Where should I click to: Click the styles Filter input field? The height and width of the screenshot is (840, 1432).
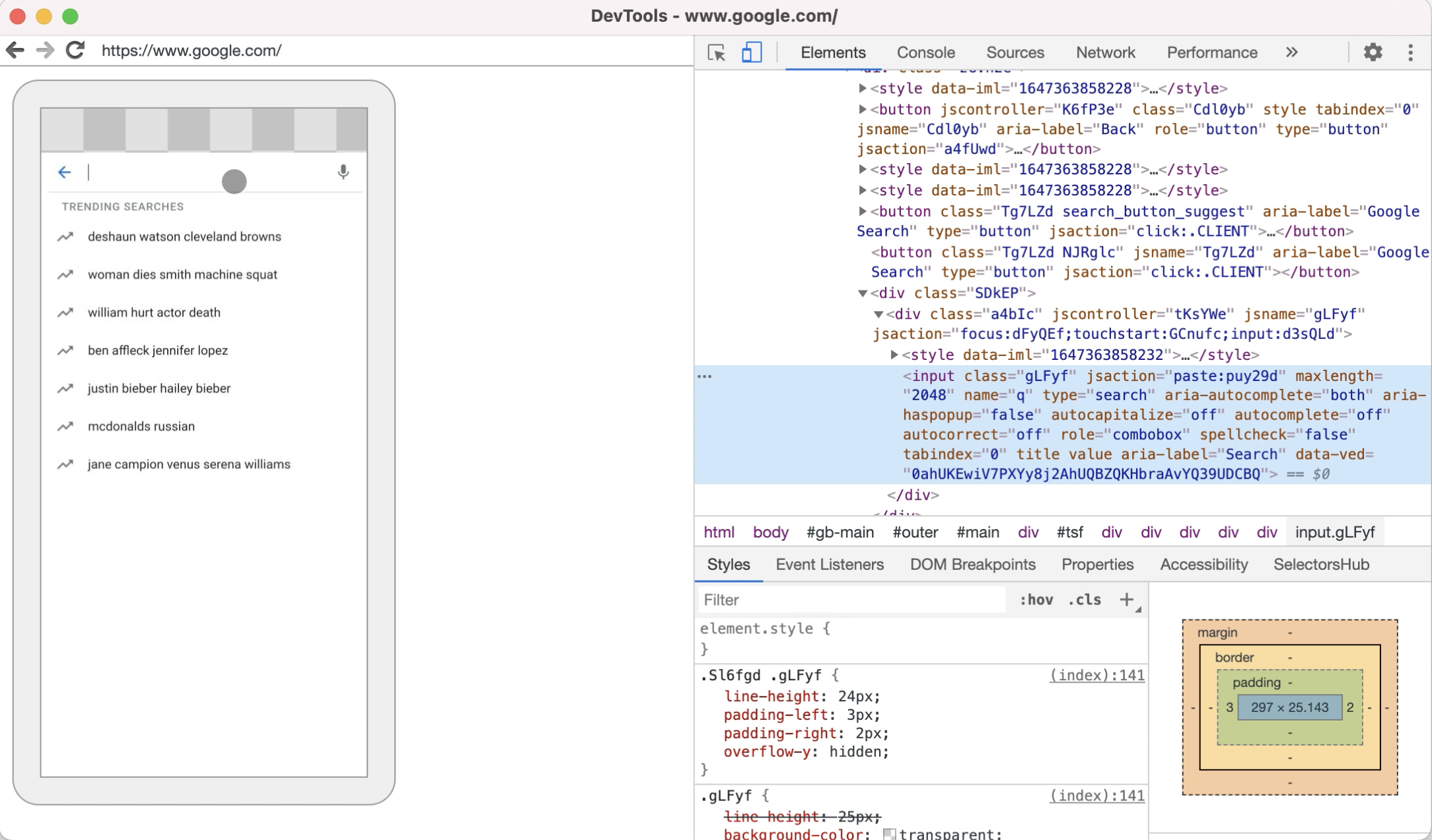(x=852, y=600)
